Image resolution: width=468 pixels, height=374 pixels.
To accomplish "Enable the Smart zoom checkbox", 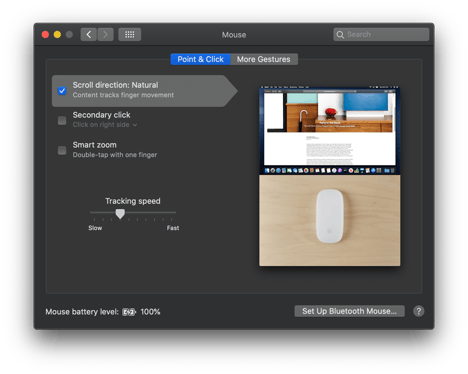I will [x=62, y=150].
